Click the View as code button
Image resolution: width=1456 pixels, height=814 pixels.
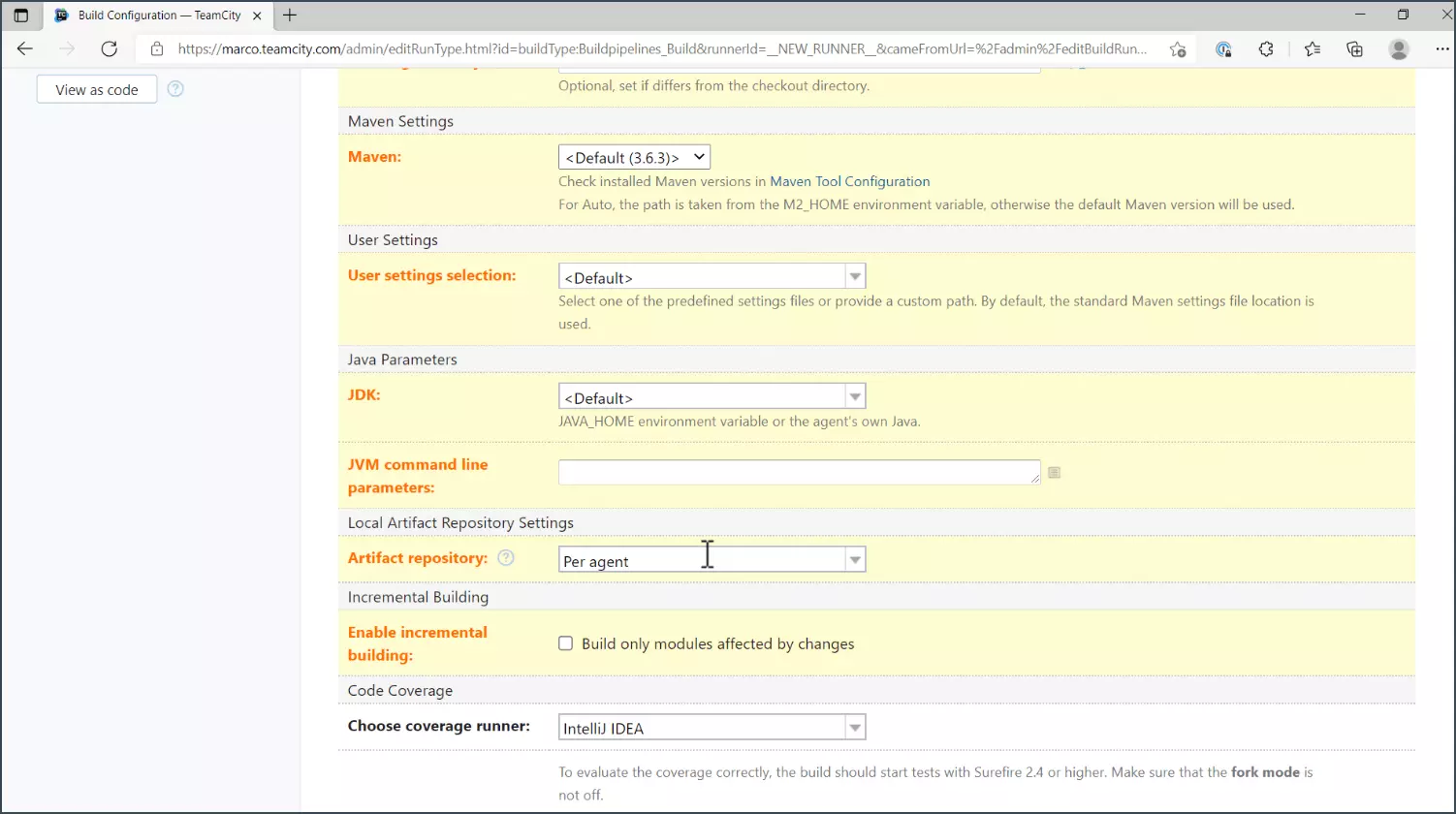tap(97, 89)
